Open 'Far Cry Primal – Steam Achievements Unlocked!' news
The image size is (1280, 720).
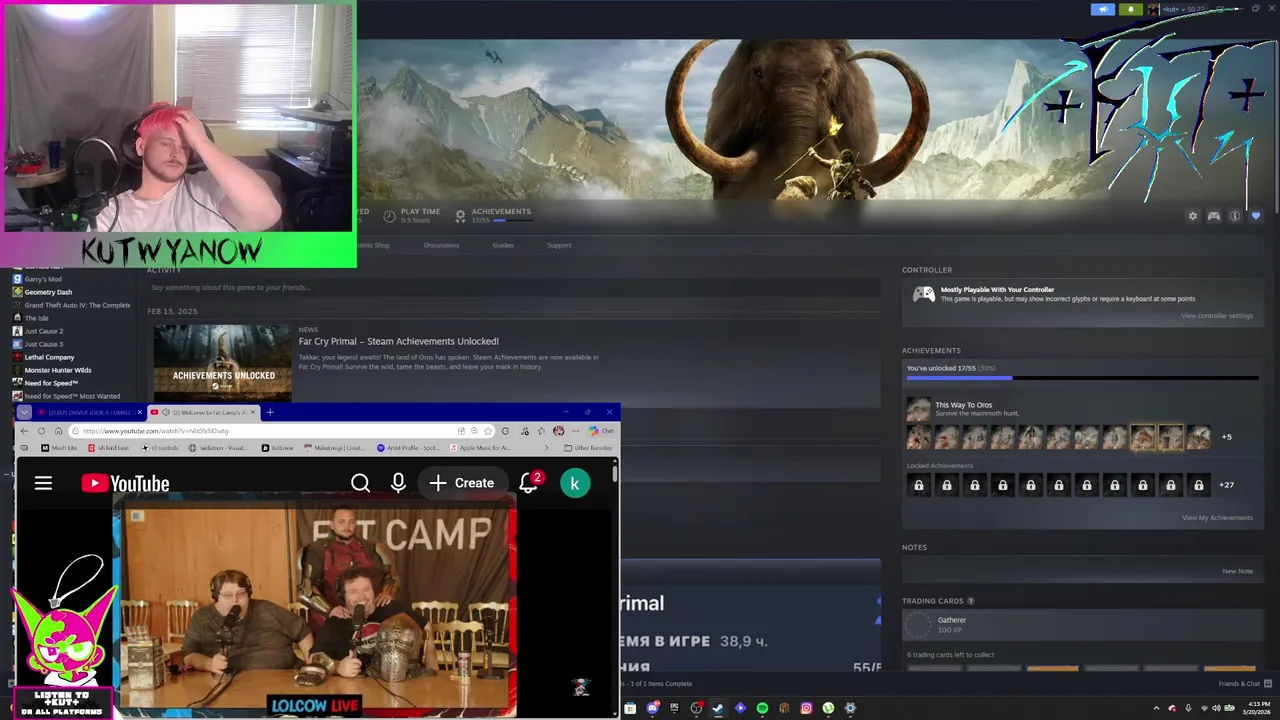pos(399,341)
